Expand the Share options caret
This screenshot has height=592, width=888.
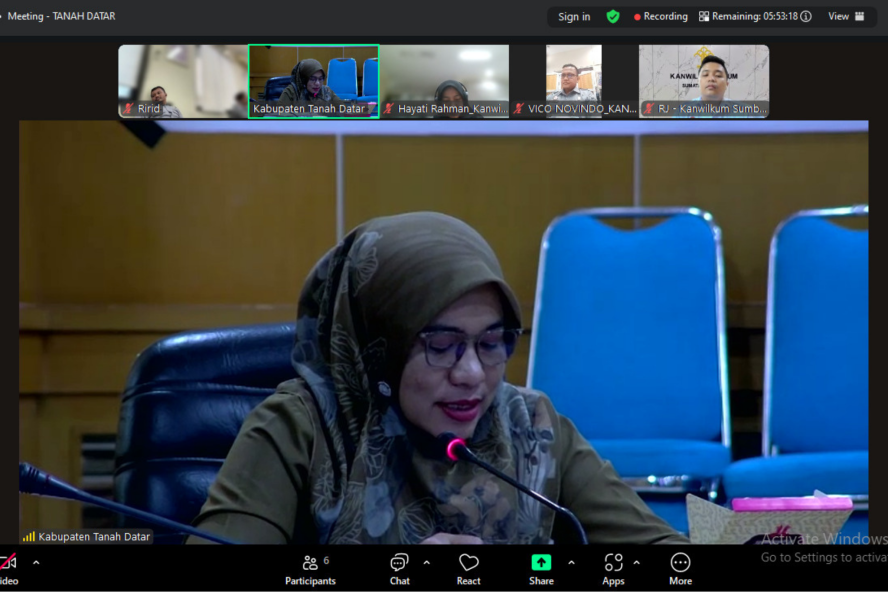571,562
